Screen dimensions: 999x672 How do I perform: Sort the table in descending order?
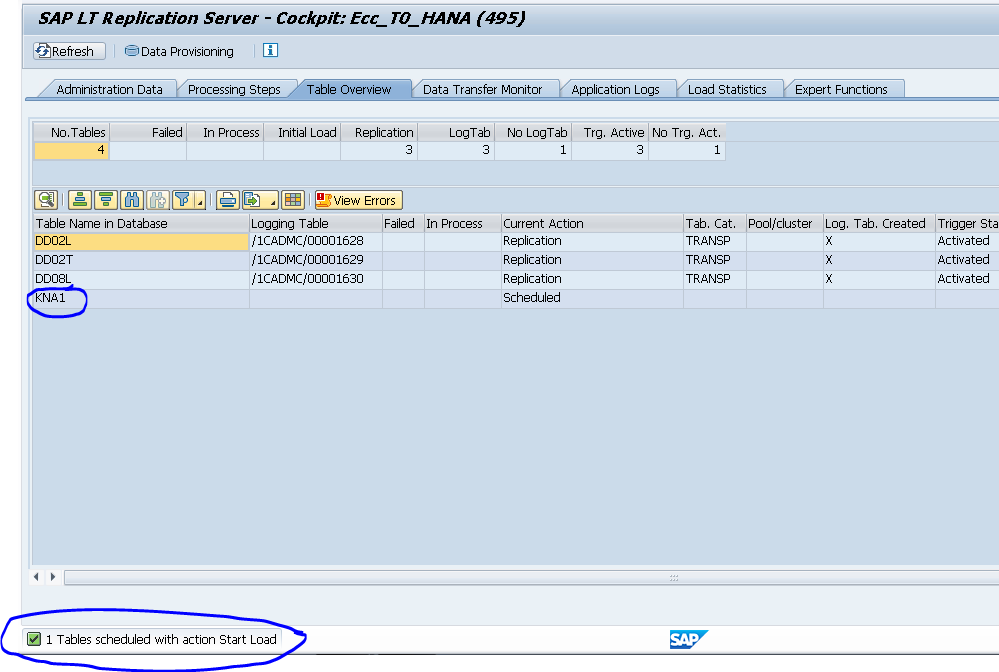pos(105,200)
